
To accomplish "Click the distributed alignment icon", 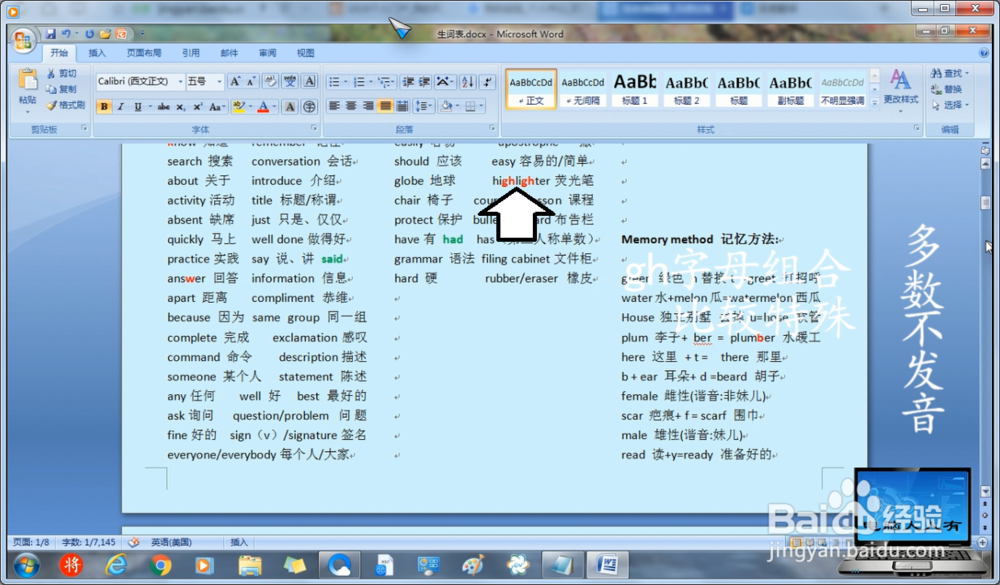I will click(402, 106).
